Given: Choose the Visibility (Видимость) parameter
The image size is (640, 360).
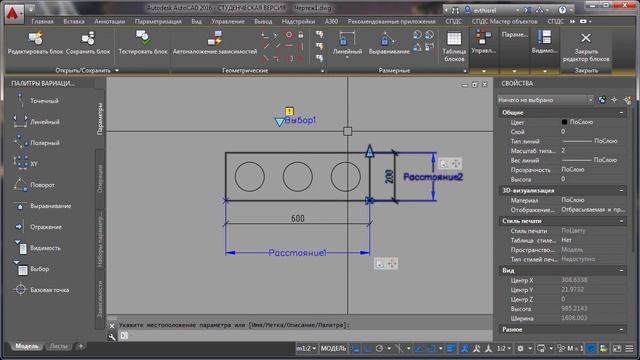Looking at the screenshot, I should 37,248.
